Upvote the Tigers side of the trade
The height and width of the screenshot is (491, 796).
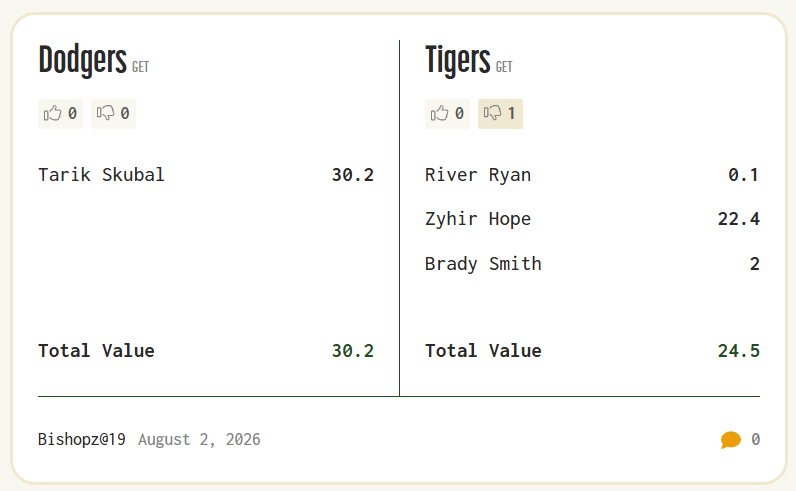447,113
